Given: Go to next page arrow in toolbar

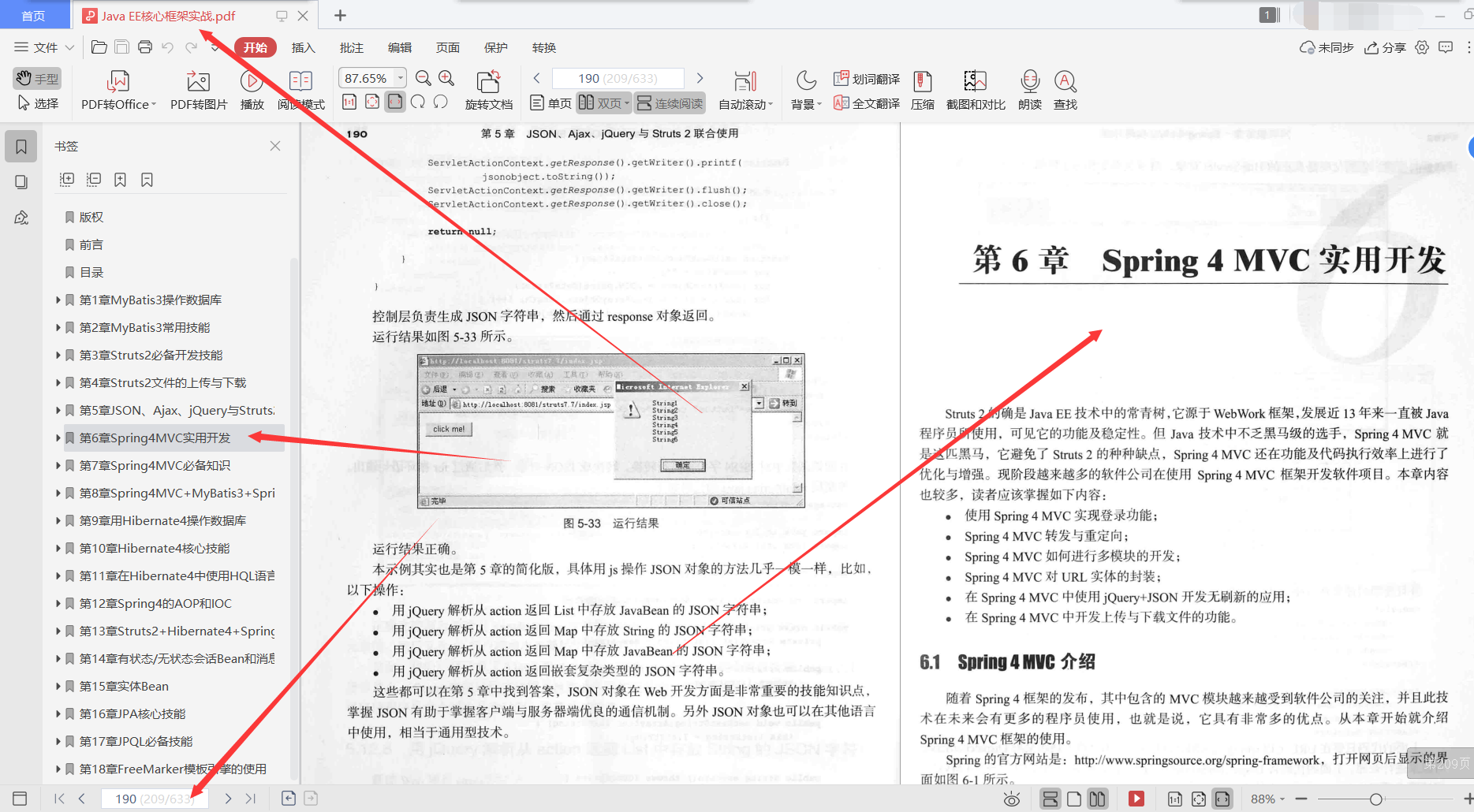Looking at the screenshot, I should point(700,78).
